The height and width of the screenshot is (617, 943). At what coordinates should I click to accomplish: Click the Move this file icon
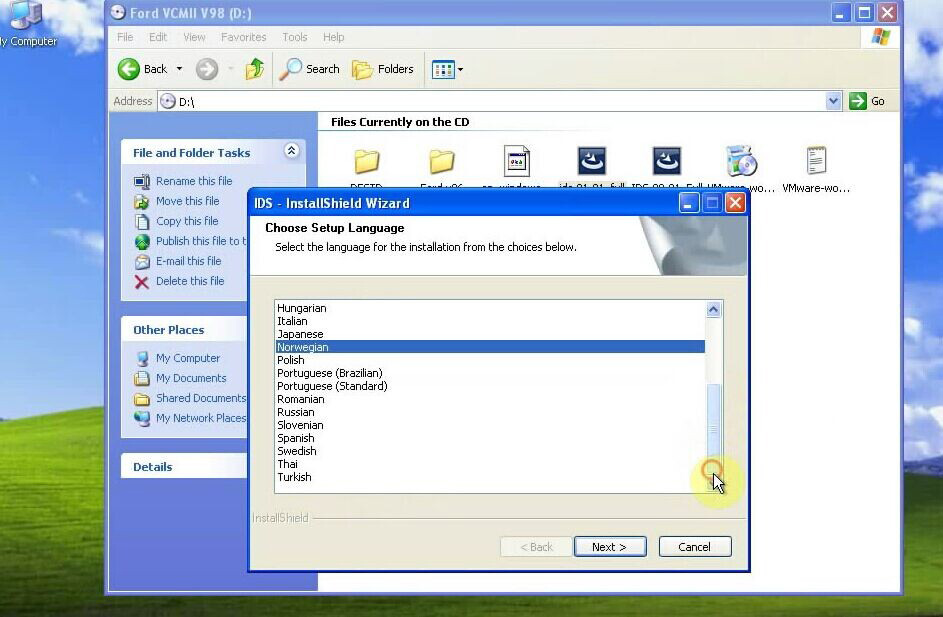click(x=142, y=201)
